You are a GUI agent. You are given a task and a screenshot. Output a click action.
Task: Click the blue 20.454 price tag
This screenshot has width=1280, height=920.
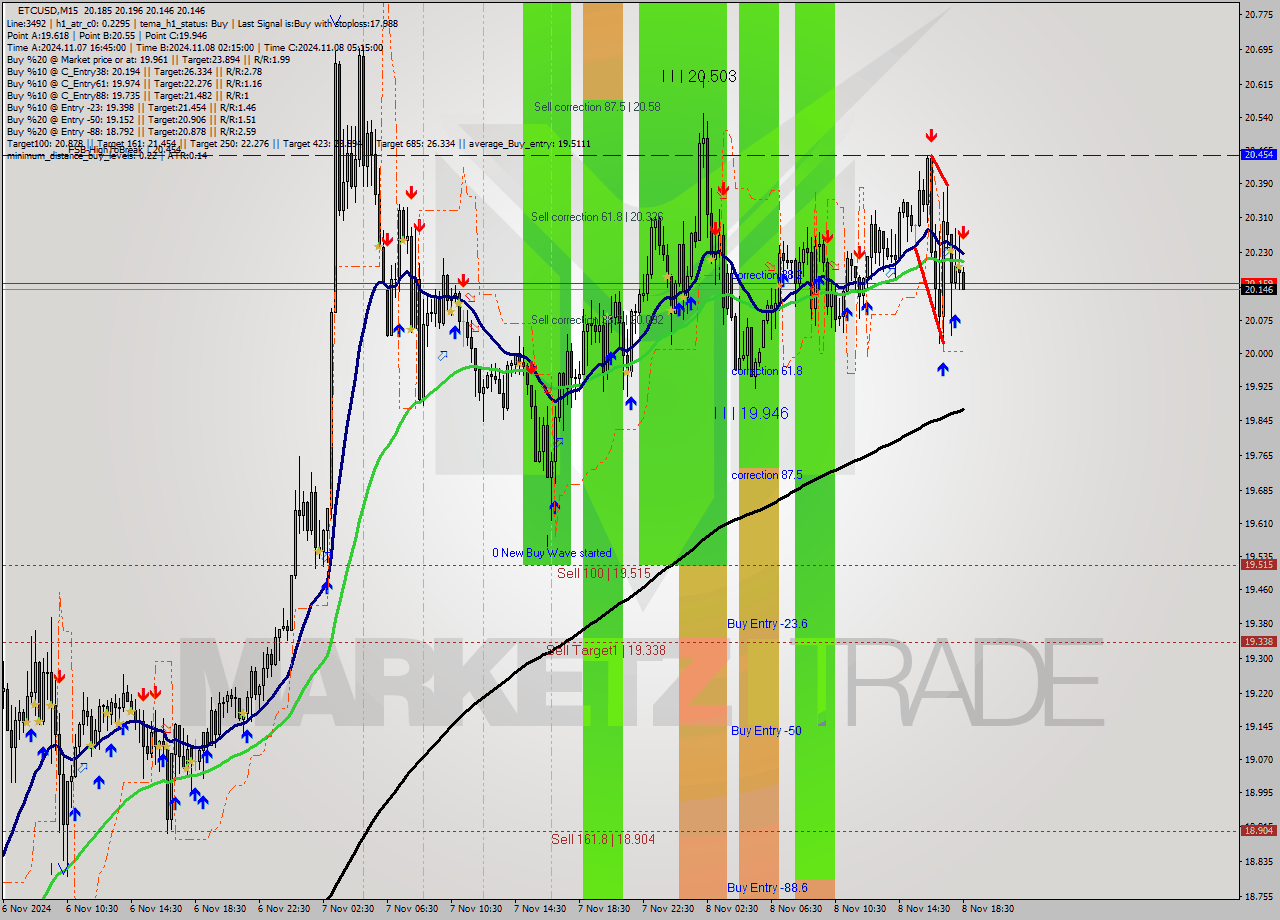point(1258,154)
